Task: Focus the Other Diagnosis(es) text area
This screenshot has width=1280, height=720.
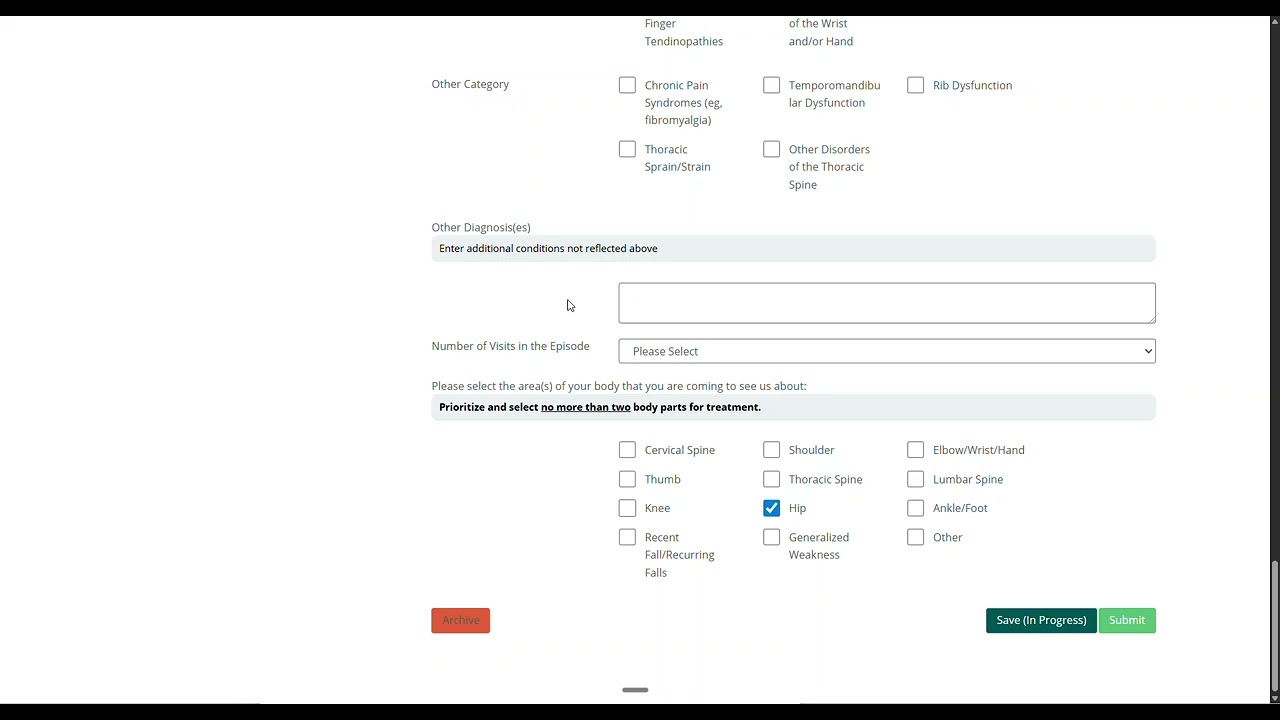Action: pyautogui.click(x=887, y=303)
